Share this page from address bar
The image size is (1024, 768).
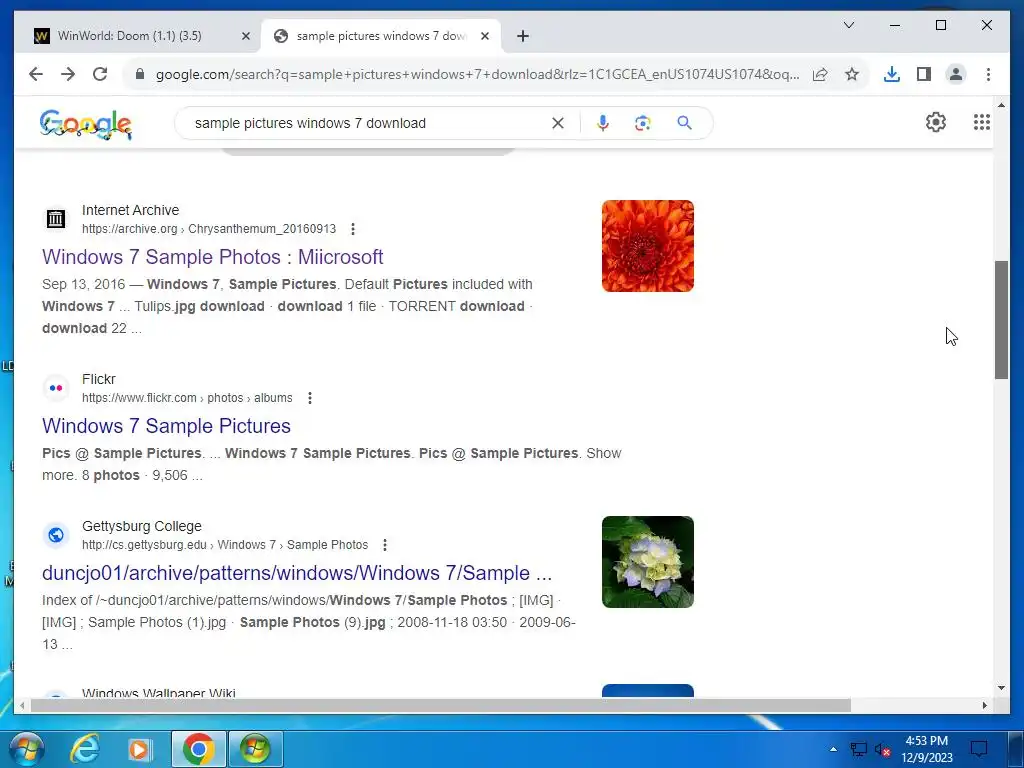tap(820, 74)
